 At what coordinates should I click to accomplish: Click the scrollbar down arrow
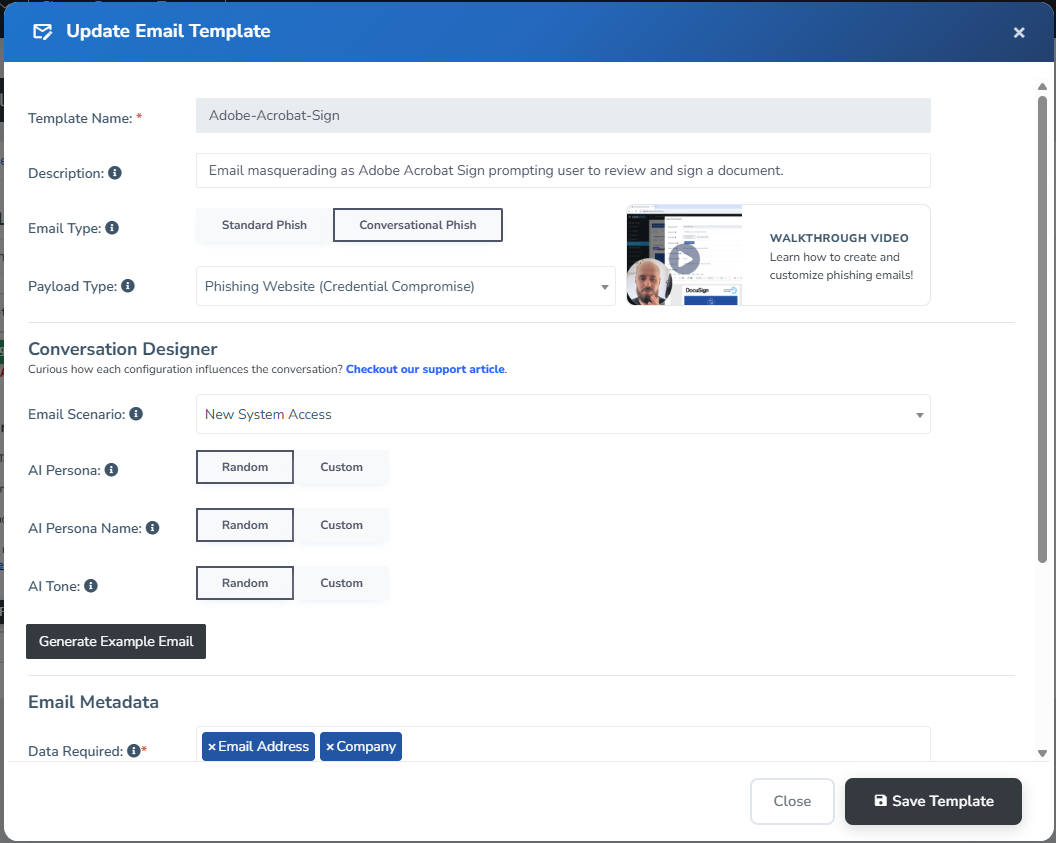(x=1042, y=753)
